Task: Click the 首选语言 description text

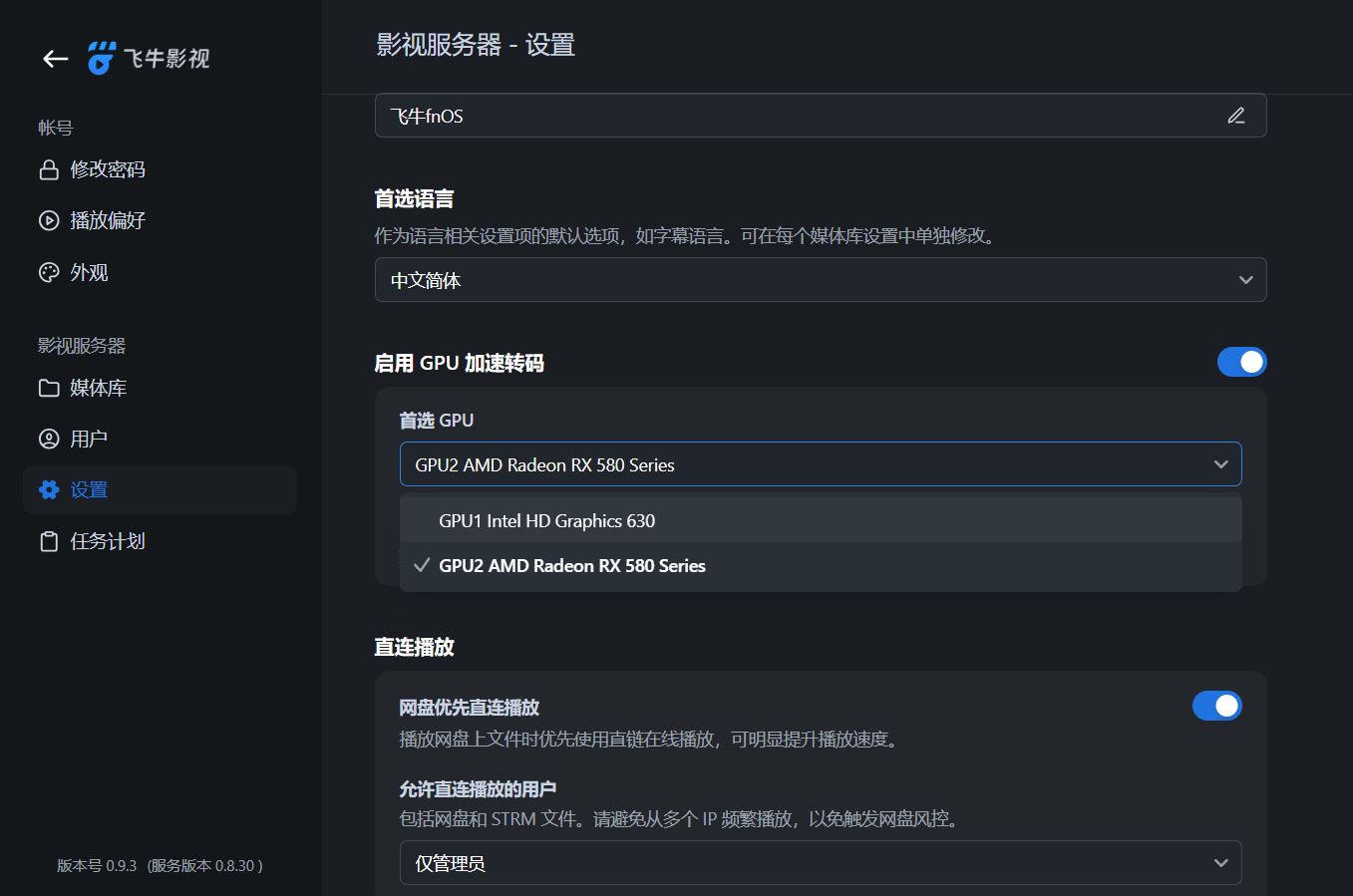Action: [x=687, y=236]
